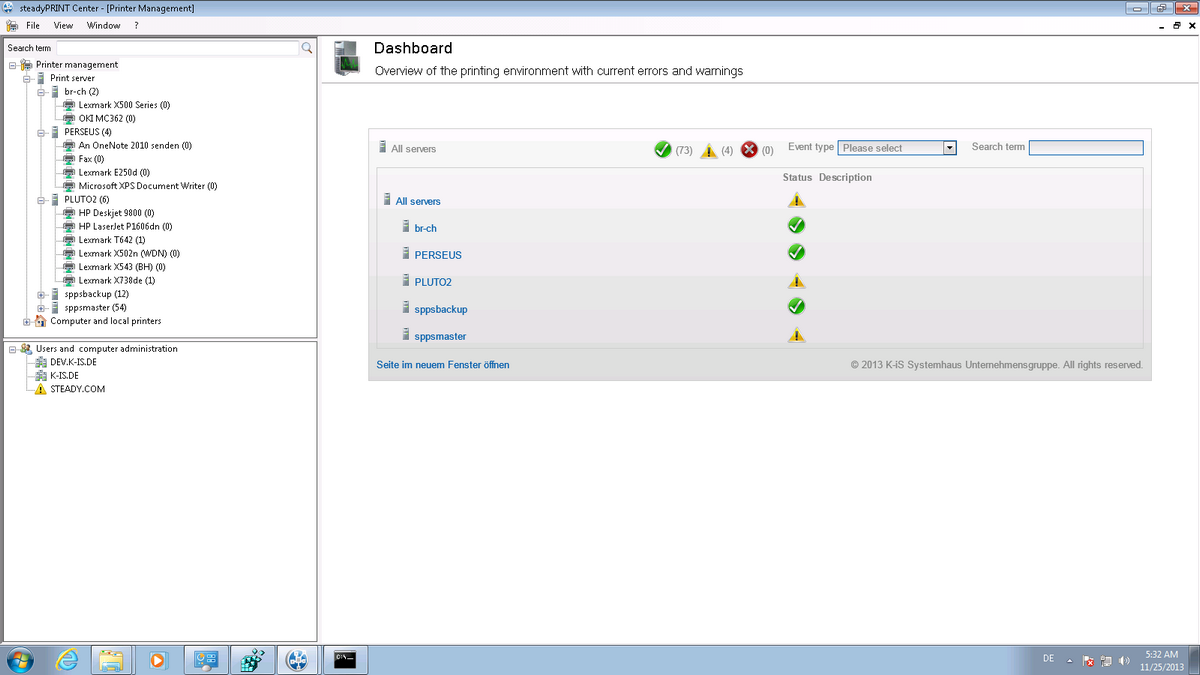Click the magnifier search icon in left panel
This screenshot has width=1200, height=675.
point(308,48)
